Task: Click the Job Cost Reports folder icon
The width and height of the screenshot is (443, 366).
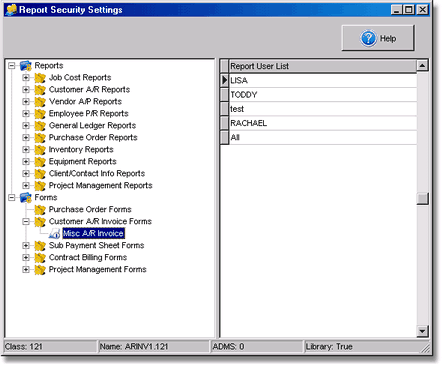Action: coord(40,78)
